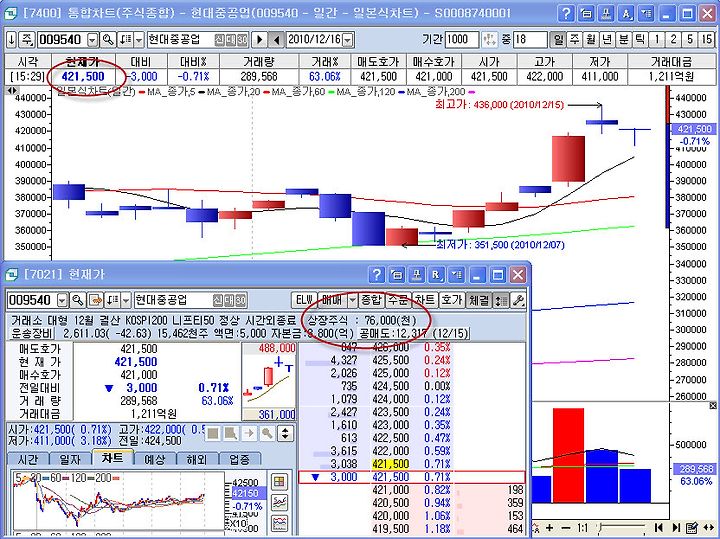Switch to the 해외 tab
The image size is (720, 539).
coord(197,459)
